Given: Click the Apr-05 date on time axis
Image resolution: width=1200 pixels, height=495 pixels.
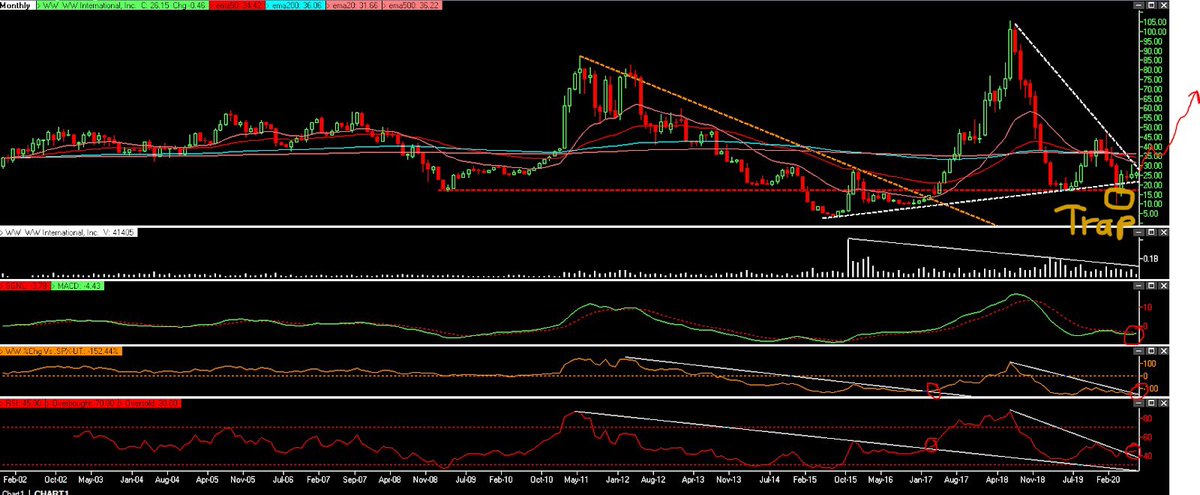Looking at the screenshot, I should 207,481.
